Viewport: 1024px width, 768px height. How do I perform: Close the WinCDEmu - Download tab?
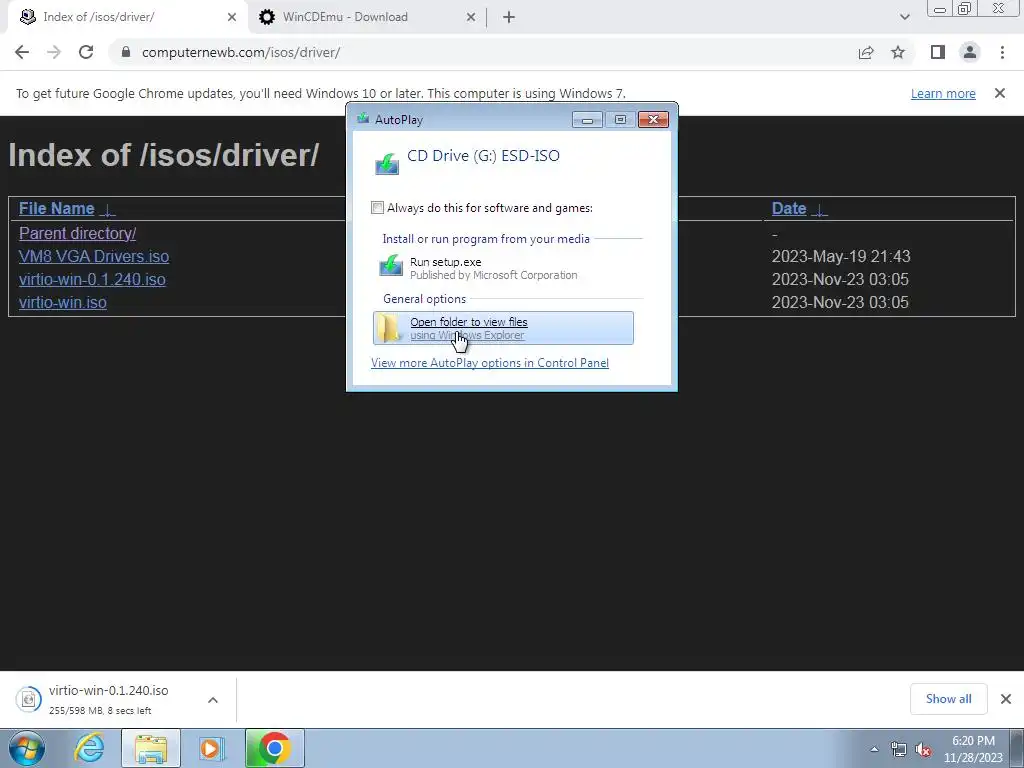coord(471,17)
